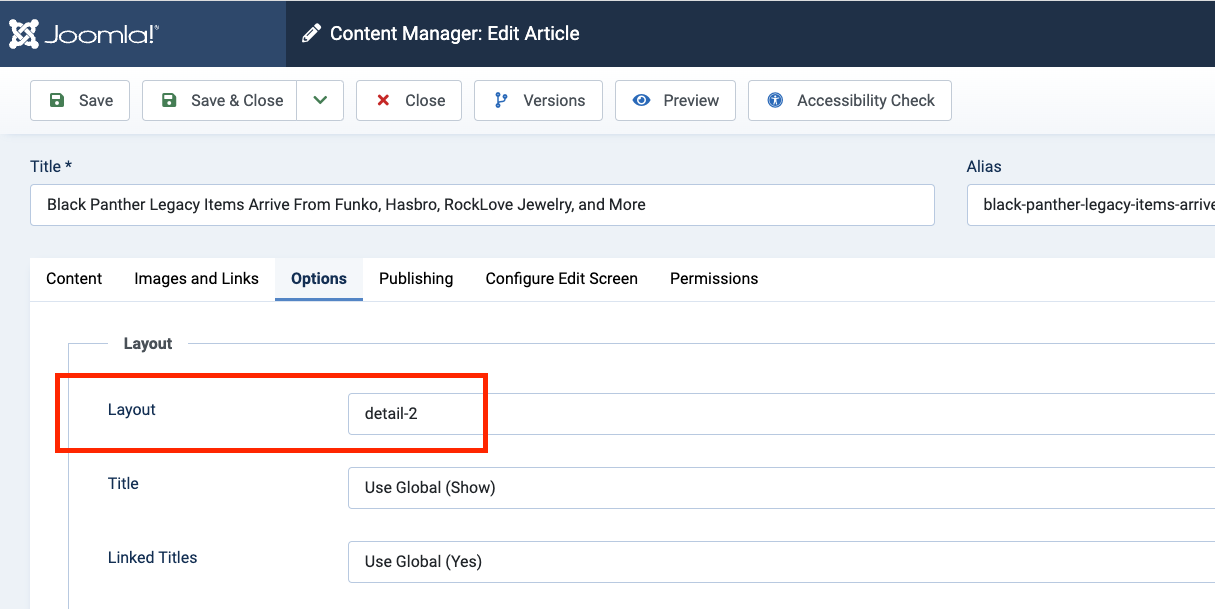The image size is (1215, 609).
Task: Open the Configure Edit Screen tab
Action: click(x=561, y=279)
